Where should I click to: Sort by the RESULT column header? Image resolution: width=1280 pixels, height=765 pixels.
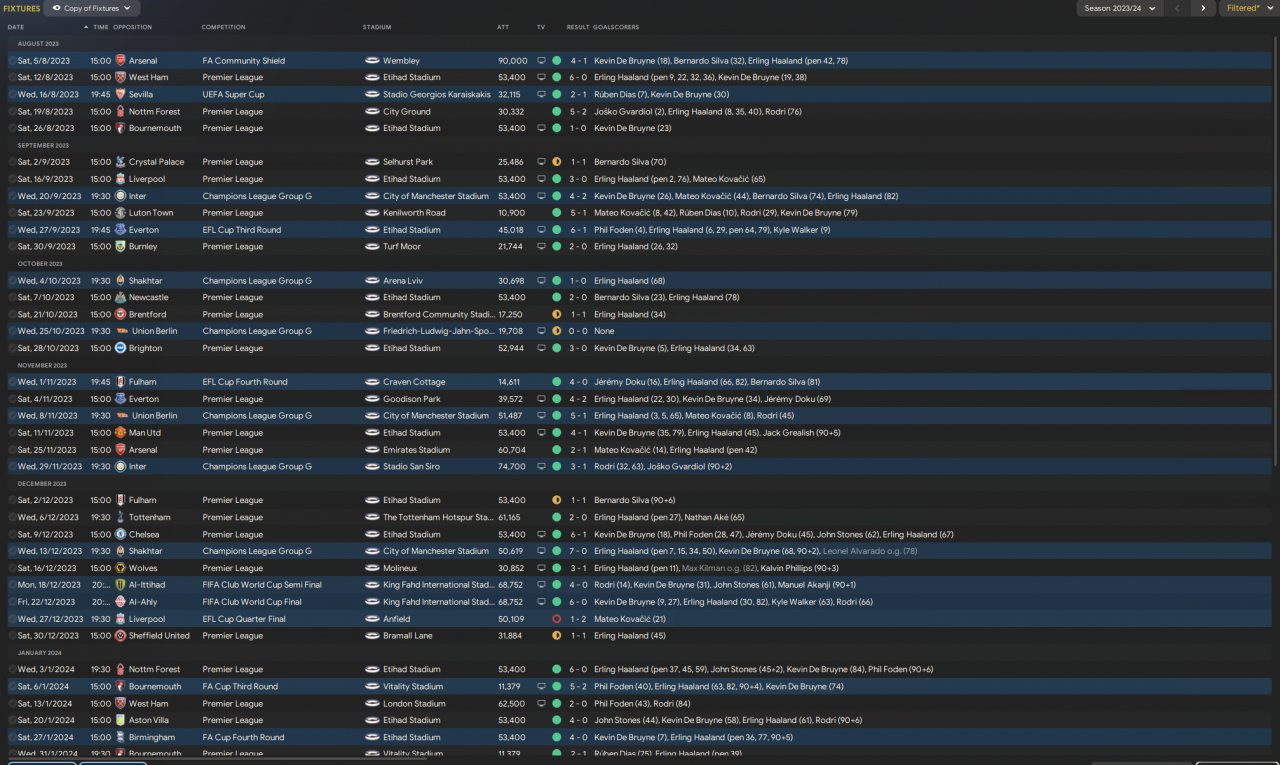pyautogui.click(x=578, y=27)
